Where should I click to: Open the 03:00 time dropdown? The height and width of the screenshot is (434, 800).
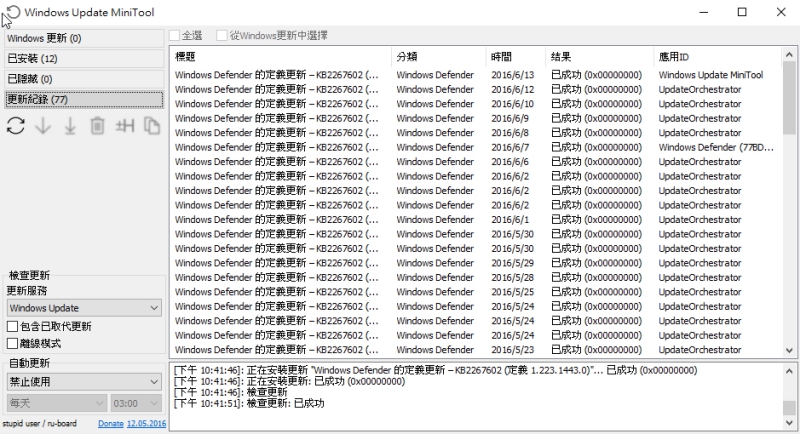coord(136,403)
